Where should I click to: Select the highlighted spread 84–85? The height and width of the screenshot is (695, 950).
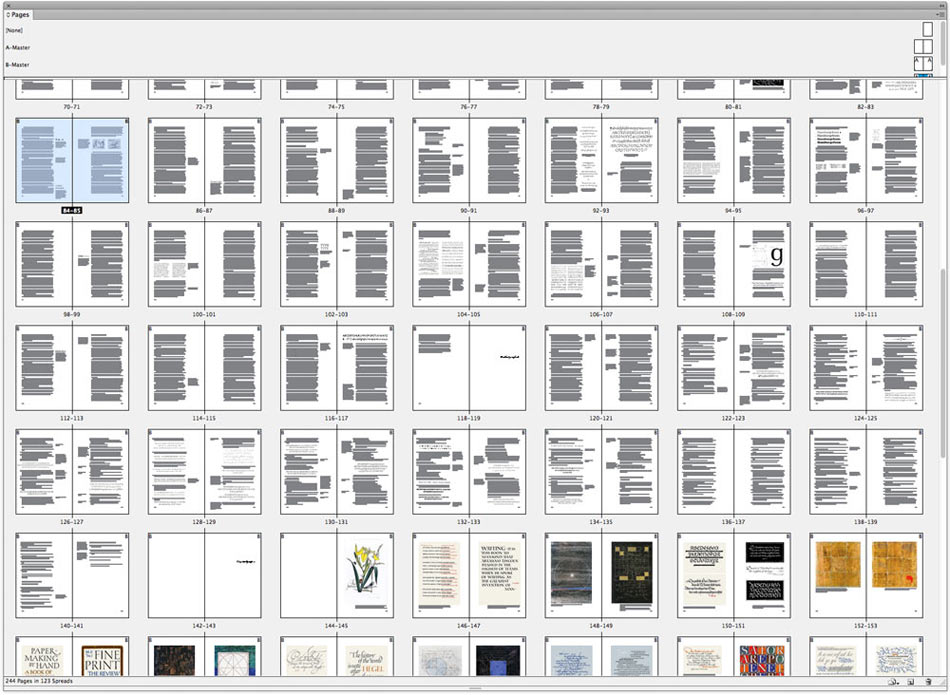[72, 160]
